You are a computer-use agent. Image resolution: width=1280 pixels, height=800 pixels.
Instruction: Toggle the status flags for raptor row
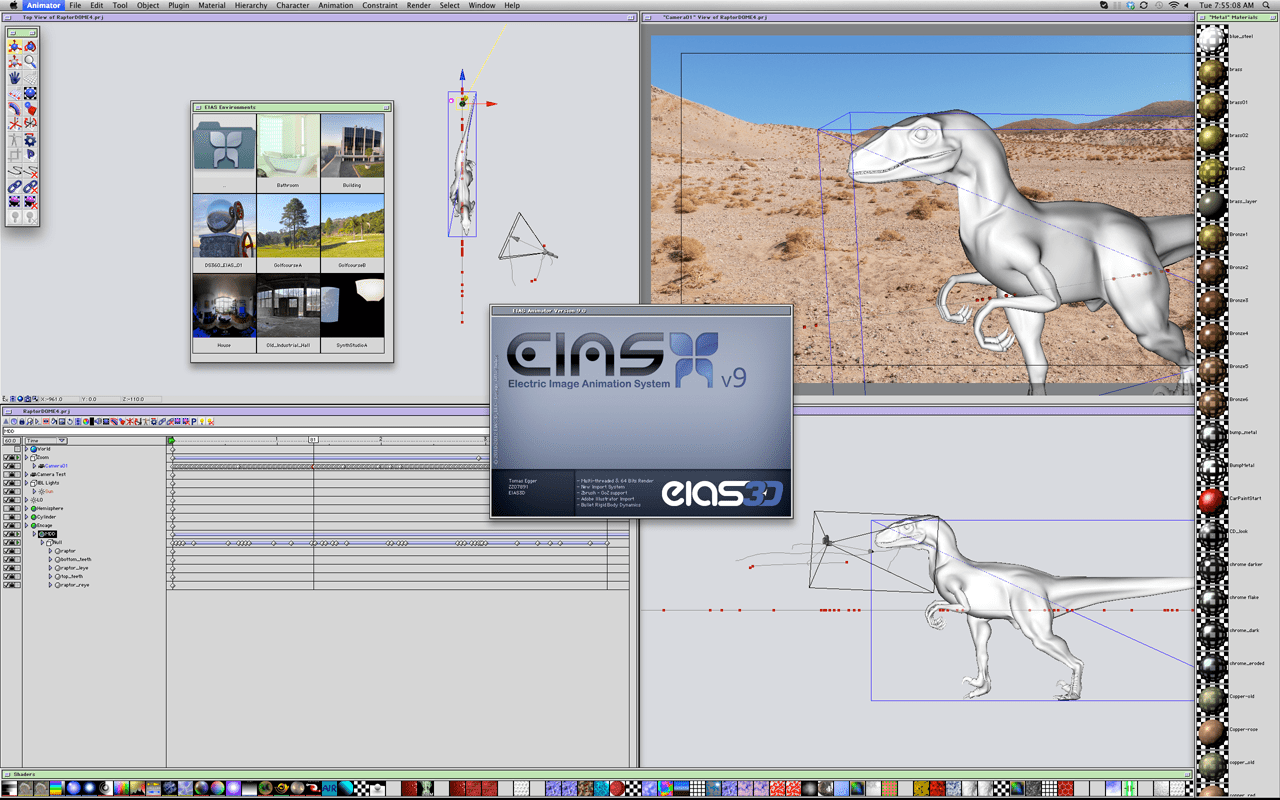[12, 551]
